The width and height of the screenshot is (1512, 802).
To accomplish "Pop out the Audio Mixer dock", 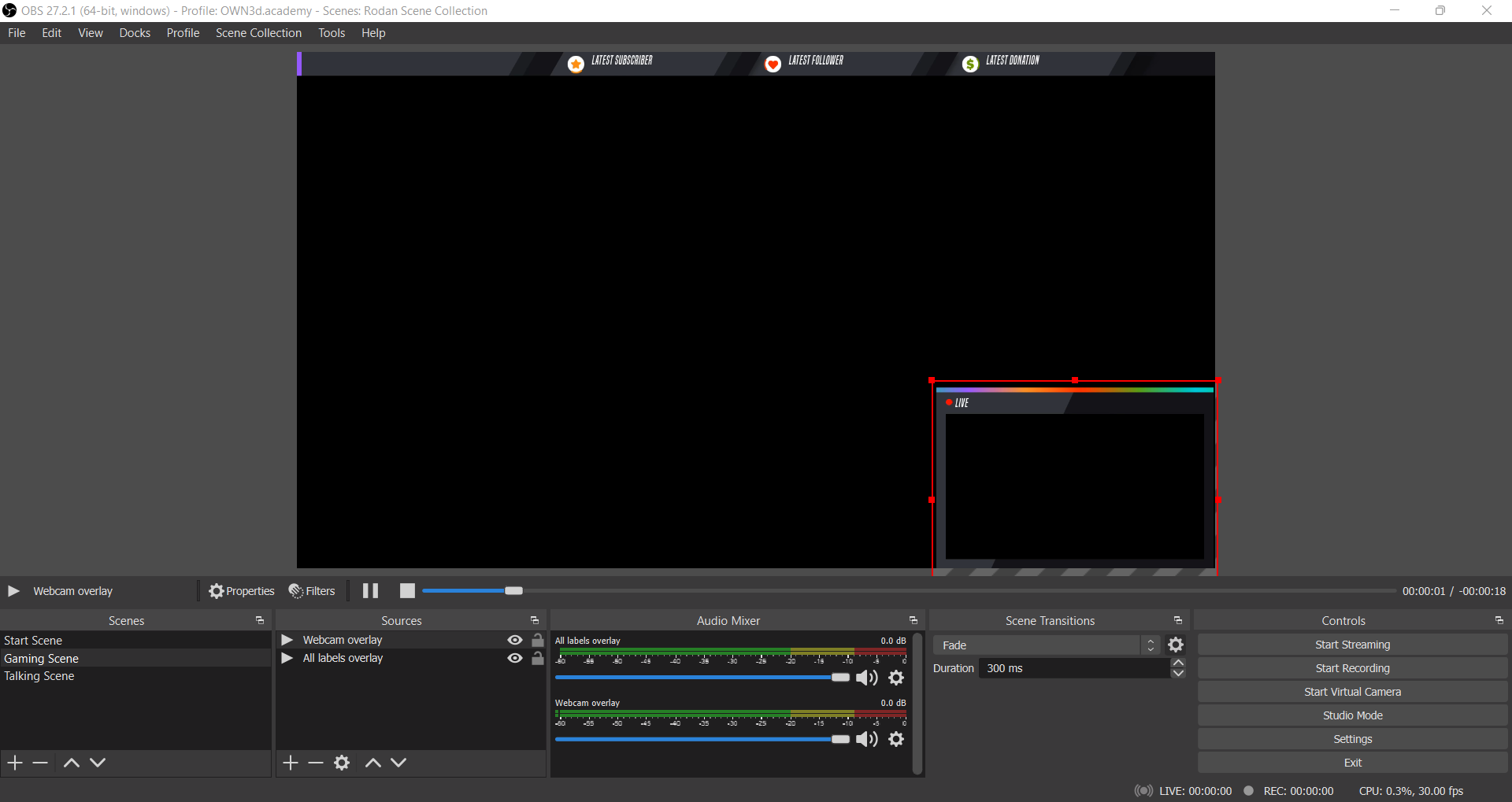I will 913,621.
